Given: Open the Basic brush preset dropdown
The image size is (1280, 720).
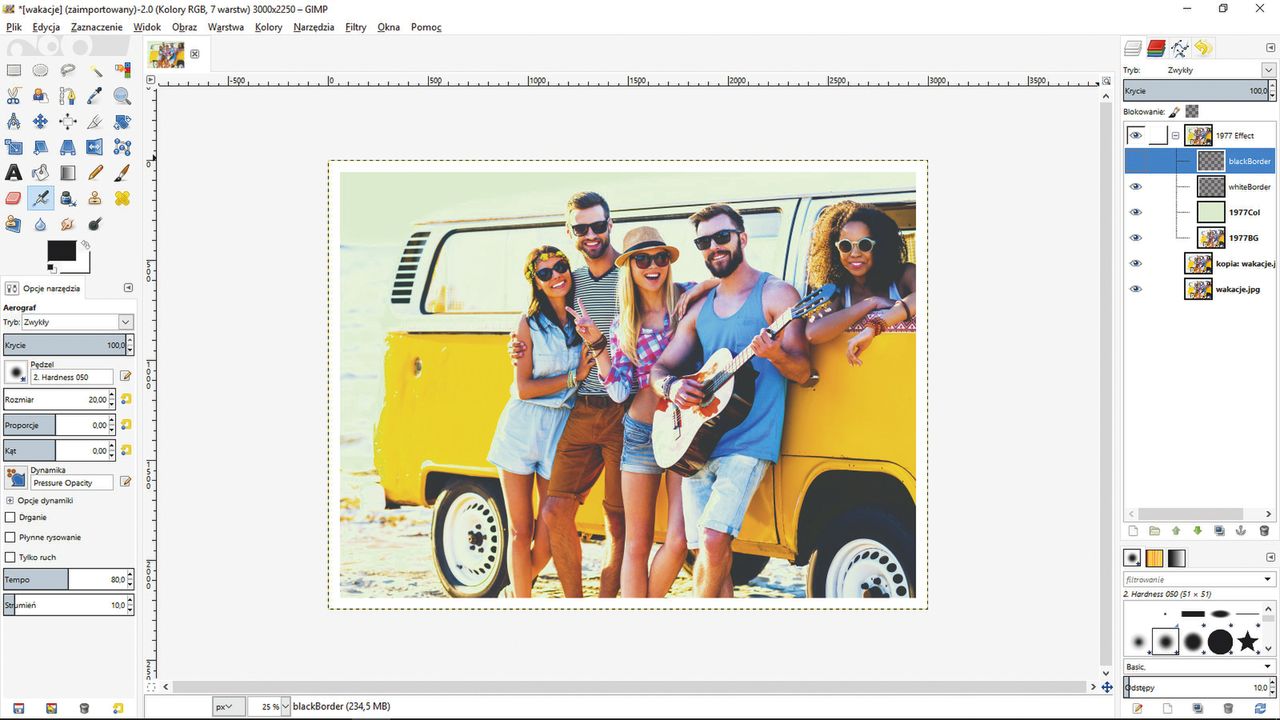Looking at the screenshot, I should pyautogui.click(x=1268, y=666).
